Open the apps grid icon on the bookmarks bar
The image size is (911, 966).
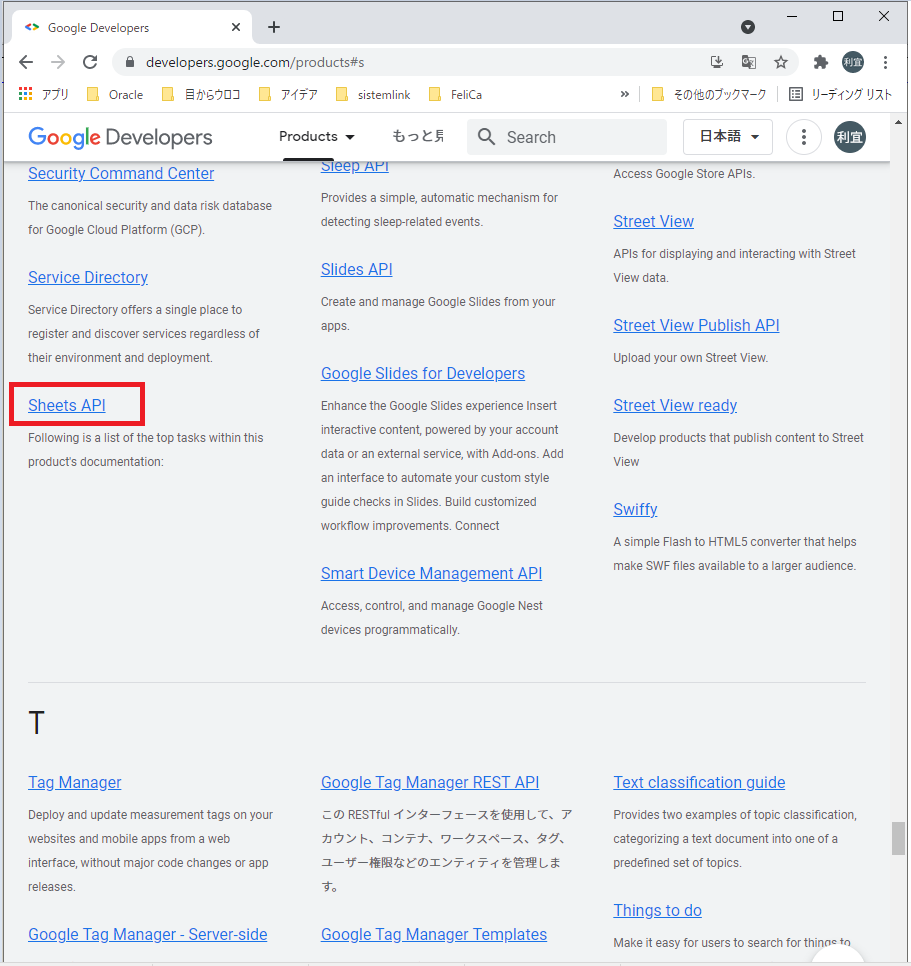24,93
